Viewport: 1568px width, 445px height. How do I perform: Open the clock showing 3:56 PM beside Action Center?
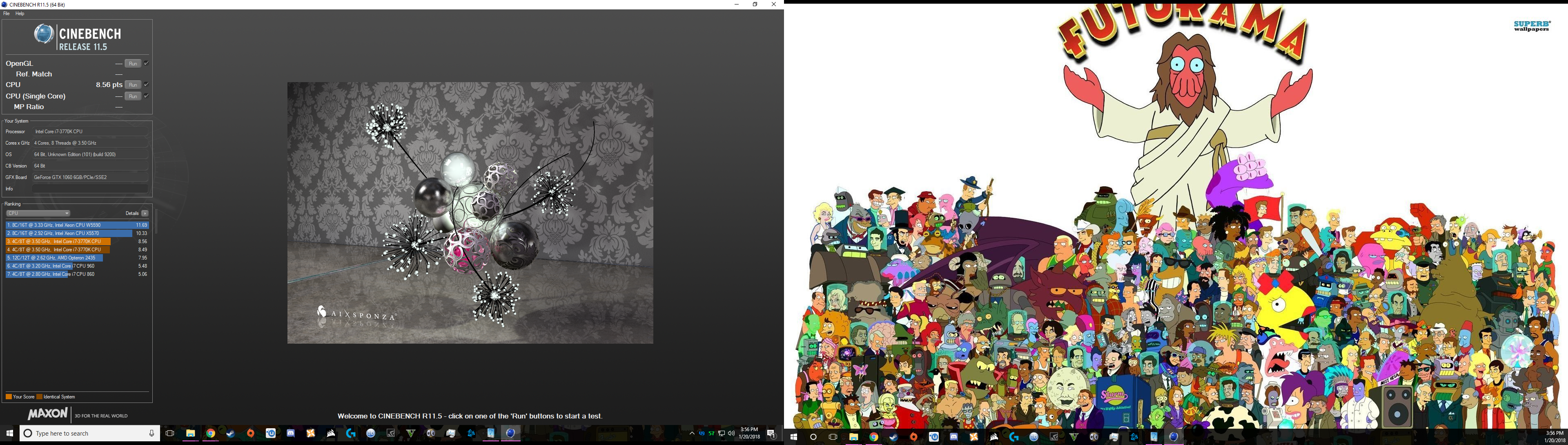(x=749, y=434)
